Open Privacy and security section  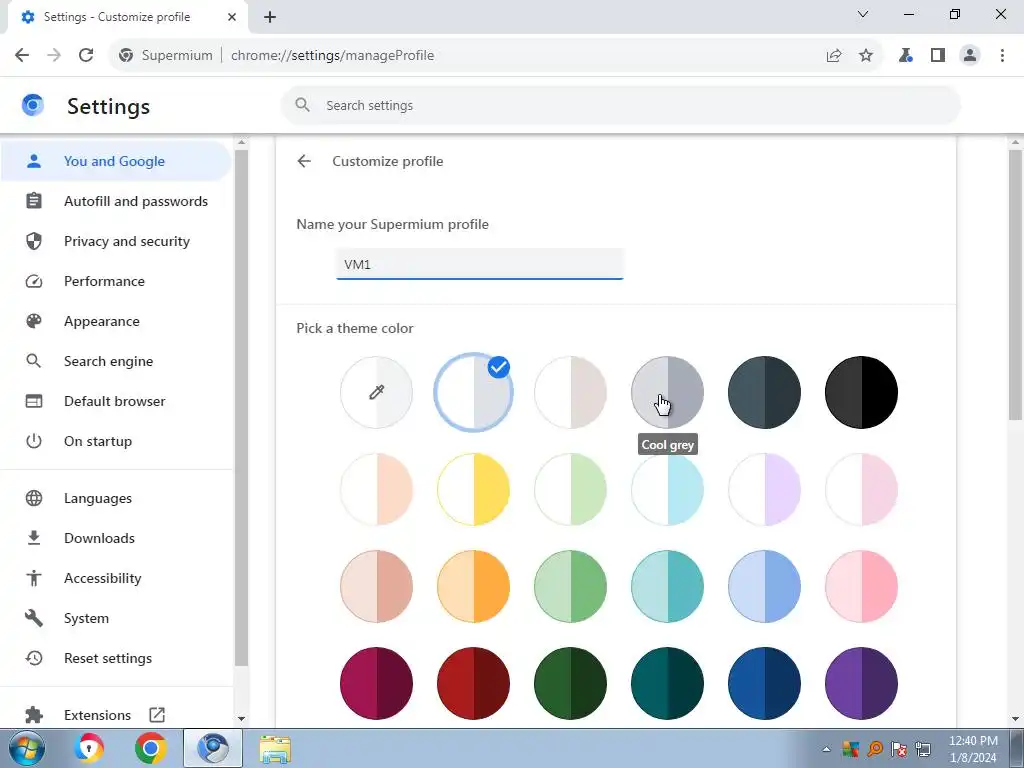point(116,241)
